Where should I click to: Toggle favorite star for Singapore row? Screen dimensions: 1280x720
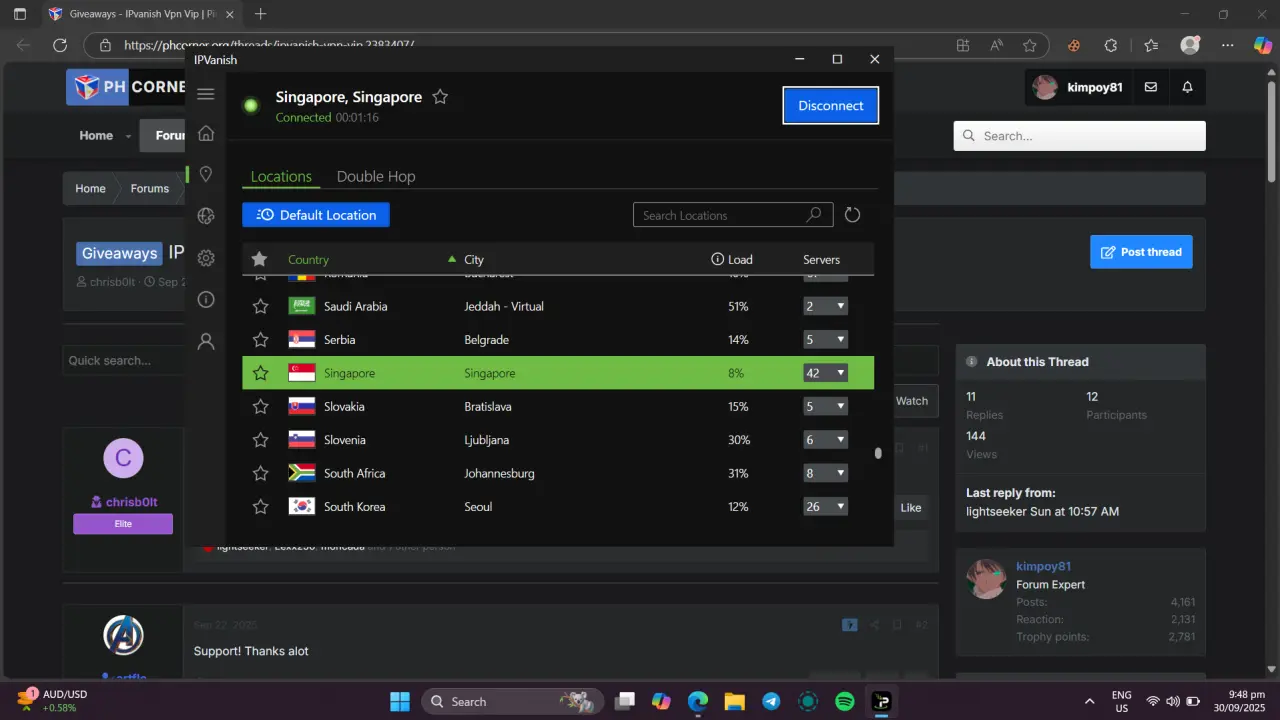pos(260,373)
